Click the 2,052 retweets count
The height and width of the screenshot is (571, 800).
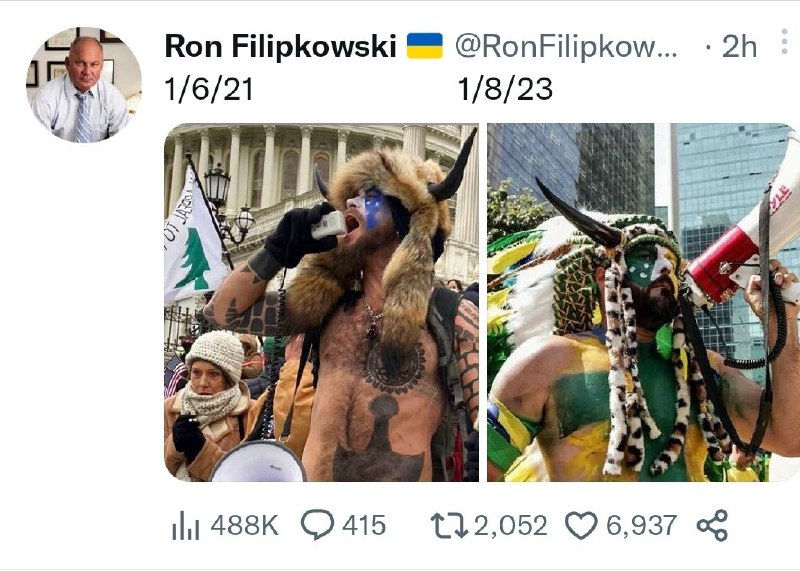511,525
